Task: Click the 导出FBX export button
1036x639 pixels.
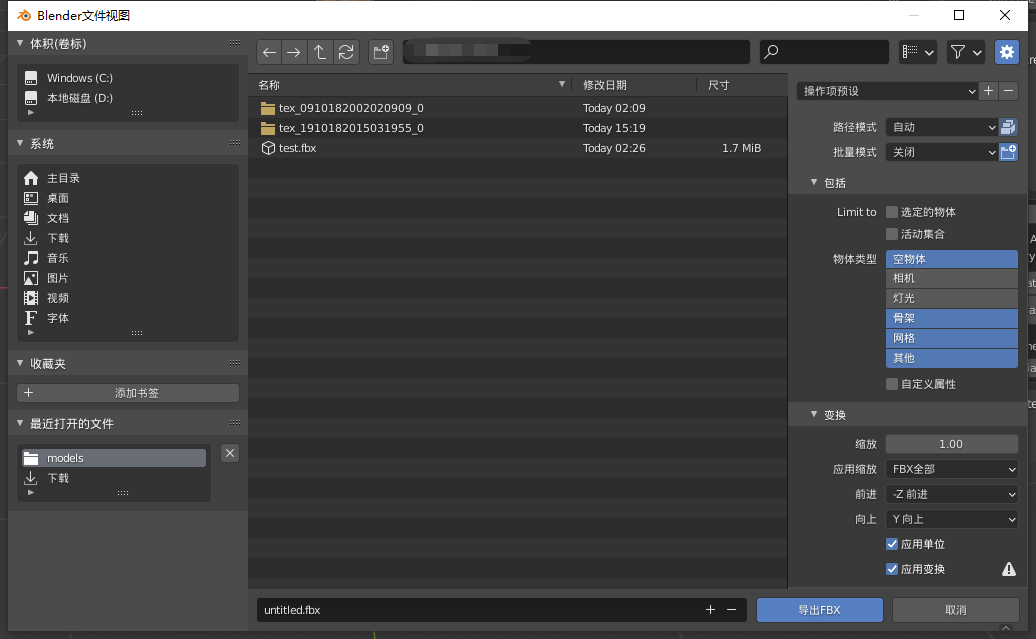Action: click(x=819, y=609)
